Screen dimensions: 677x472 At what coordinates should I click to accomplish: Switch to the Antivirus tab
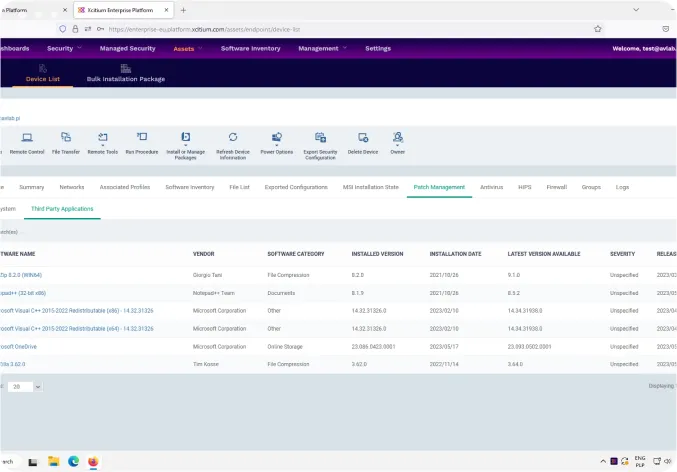click(x=491, y=187)
